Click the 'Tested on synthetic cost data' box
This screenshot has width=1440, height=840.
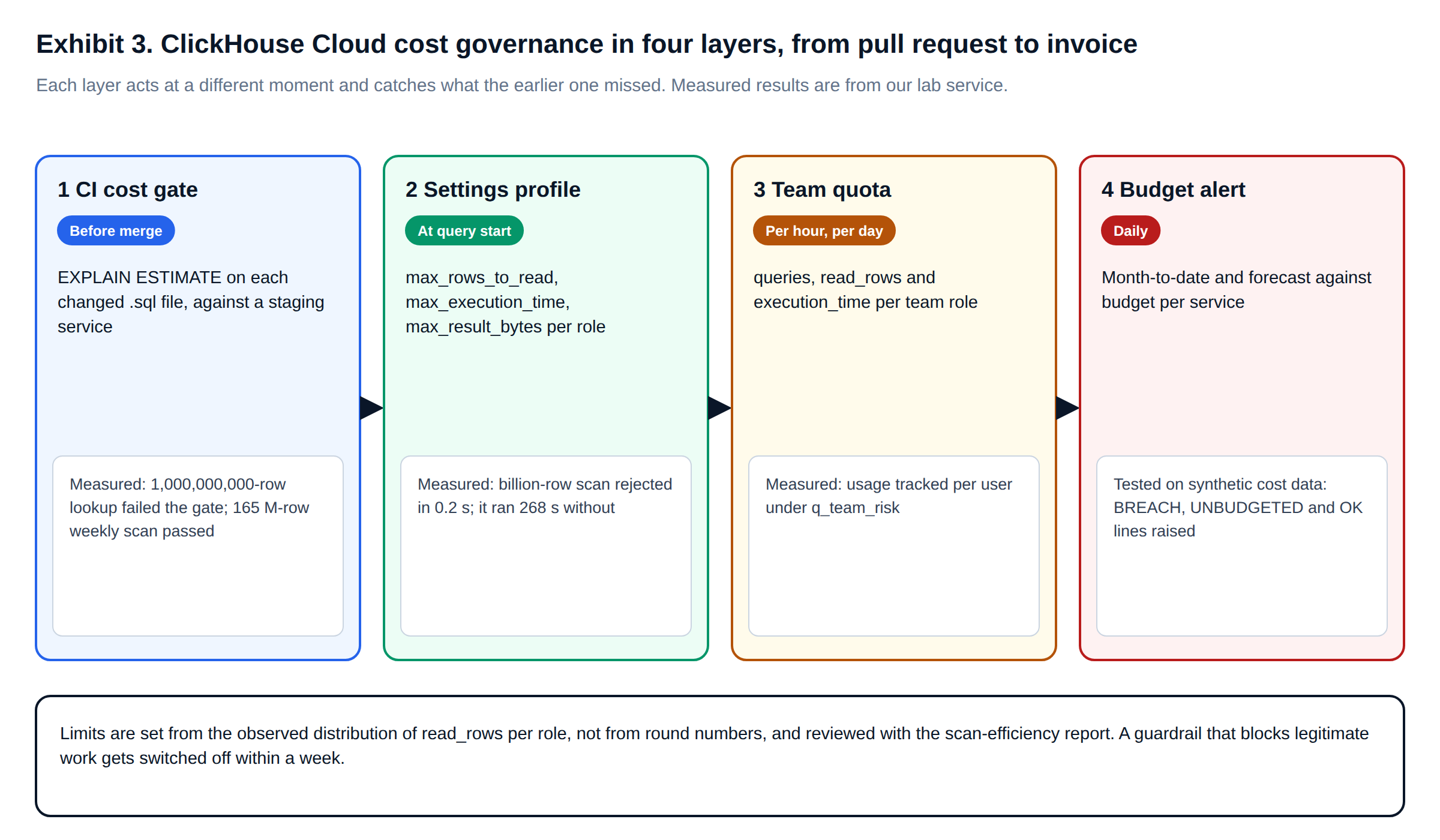coord(1242,546)
